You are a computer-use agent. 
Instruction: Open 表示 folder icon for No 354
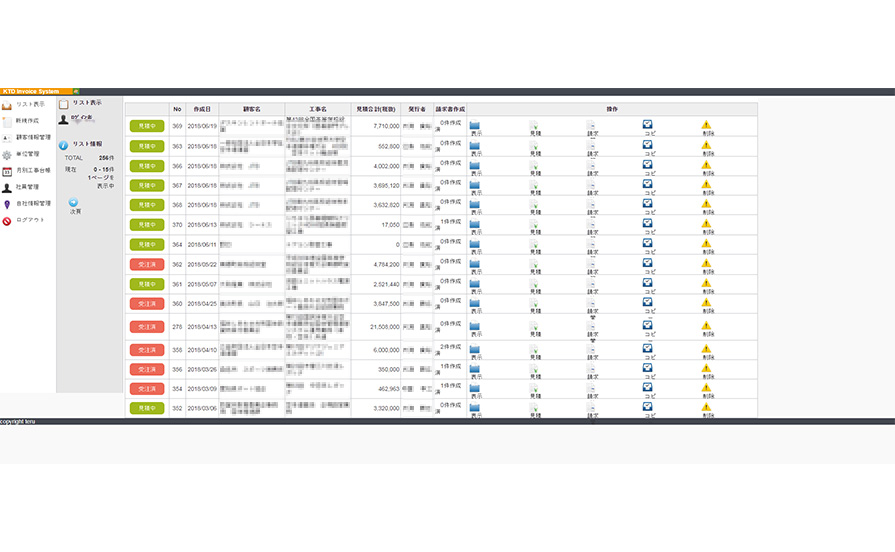tap(475, 389)
